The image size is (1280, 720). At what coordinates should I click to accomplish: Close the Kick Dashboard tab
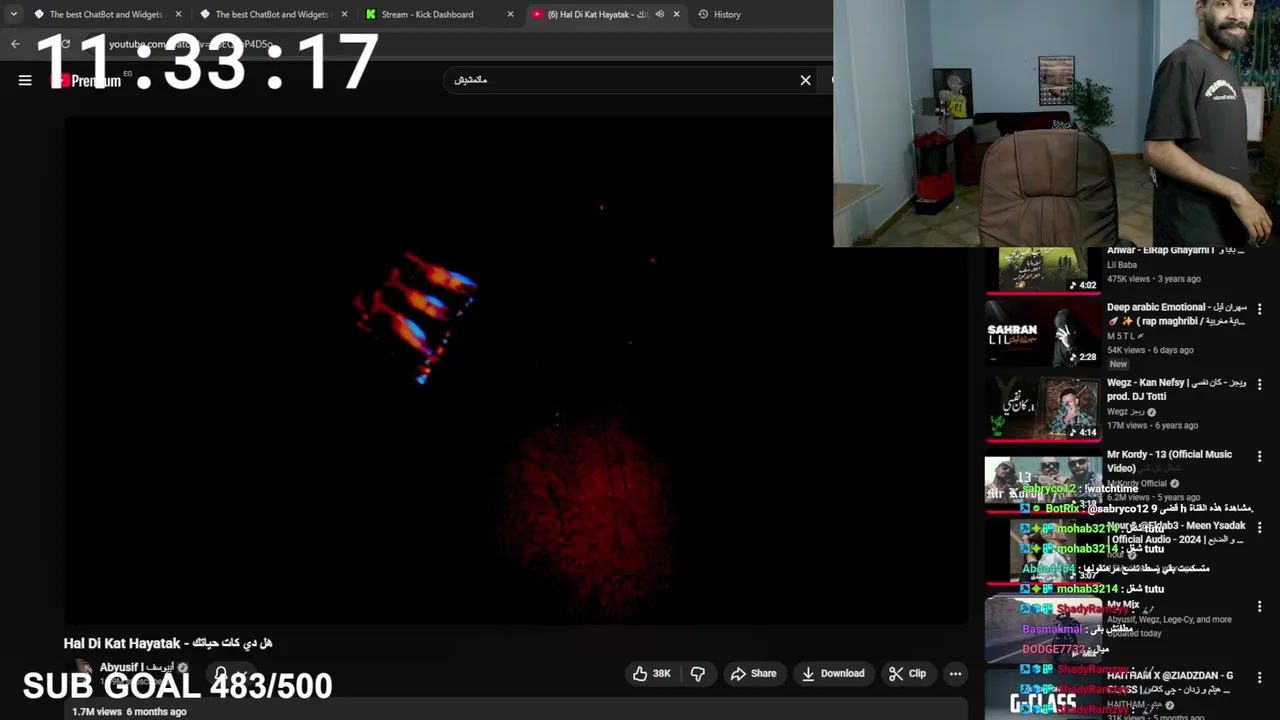point(510,14)
